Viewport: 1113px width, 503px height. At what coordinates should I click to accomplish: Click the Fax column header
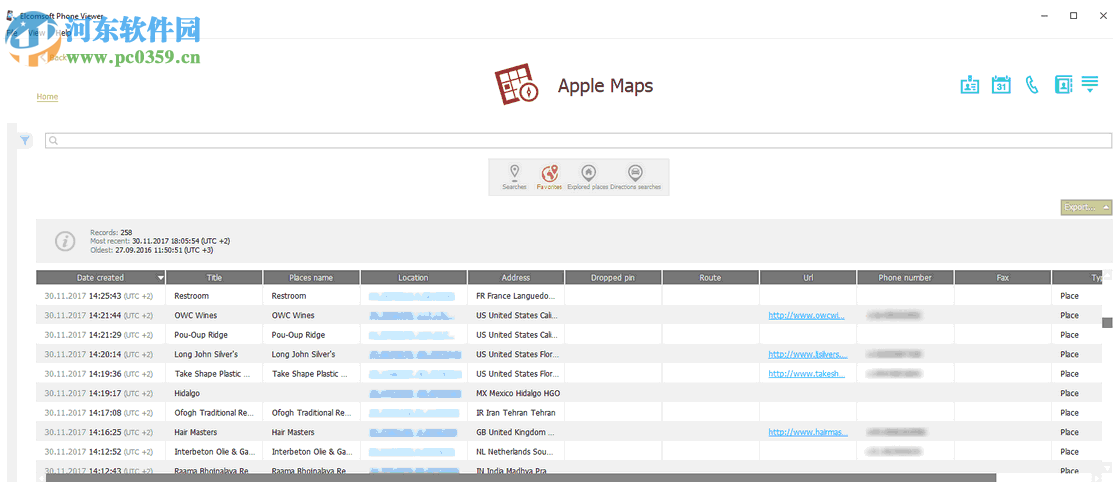[x=1002, y=277]
